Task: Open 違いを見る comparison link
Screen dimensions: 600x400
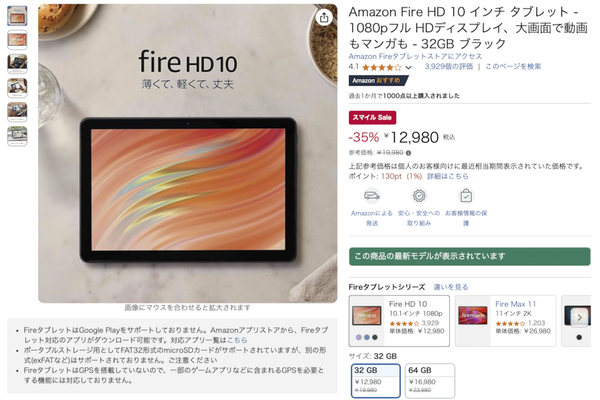Action: point(450,287)
